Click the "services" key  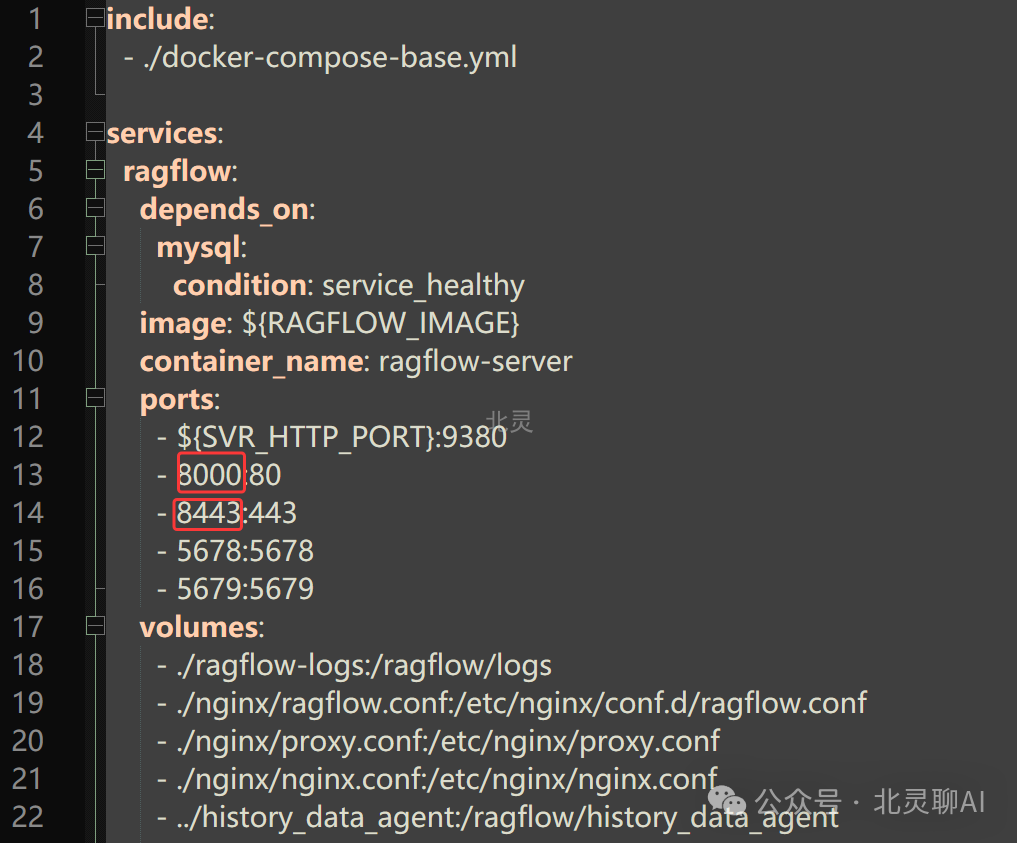click(x=162, y=133)
